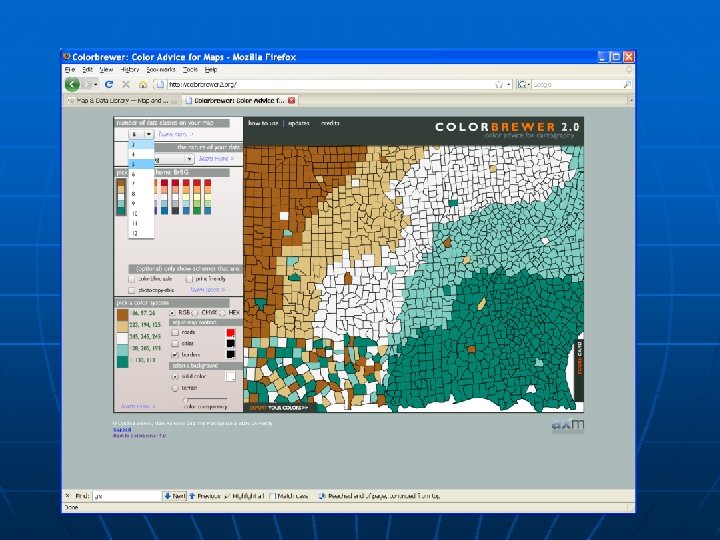720x540 pixels.
Task: Click Next in the Find bar
Action: [175, 496]
